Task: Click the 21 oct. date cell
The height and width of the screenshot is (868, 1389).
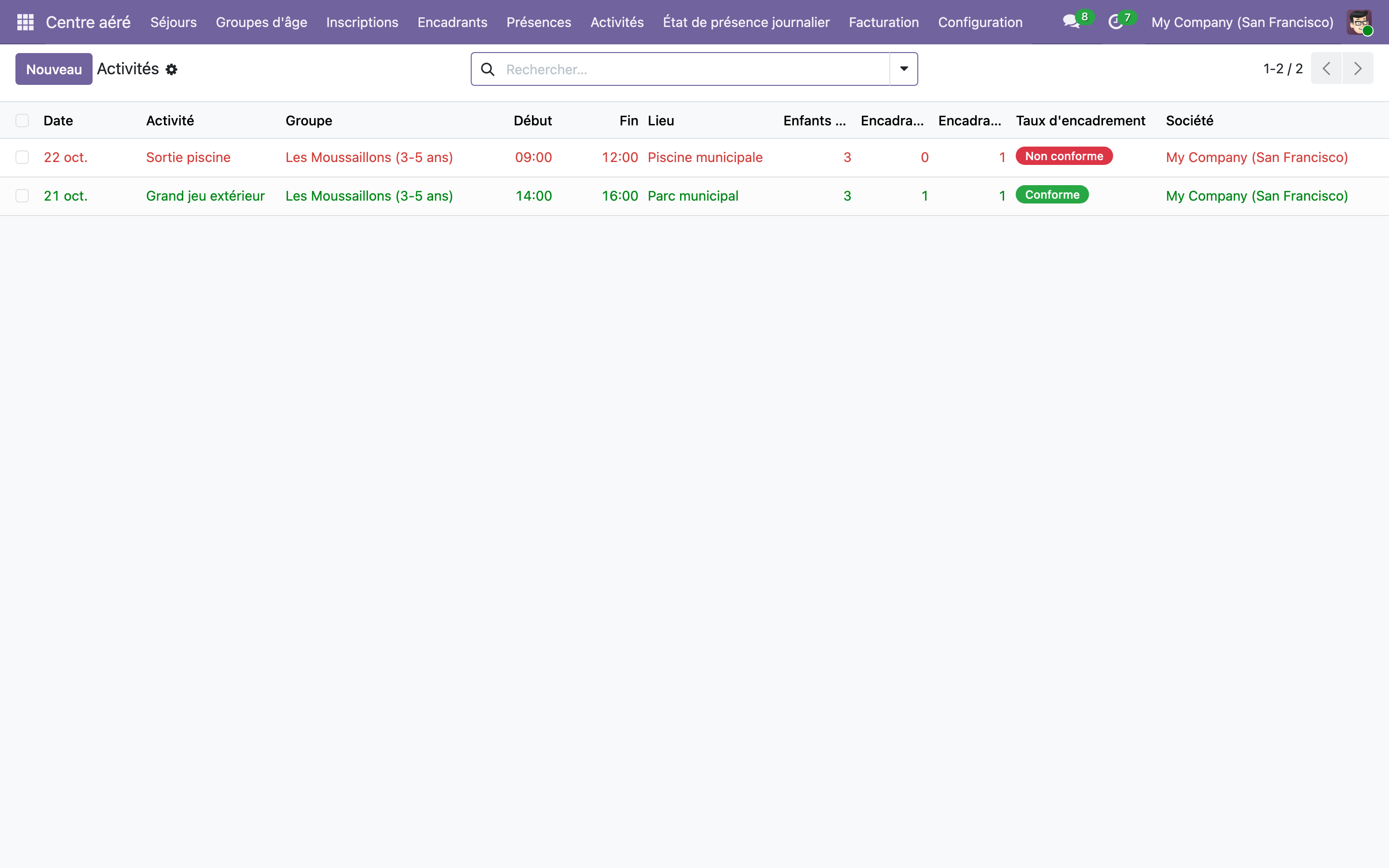Action: click(66, 196)
